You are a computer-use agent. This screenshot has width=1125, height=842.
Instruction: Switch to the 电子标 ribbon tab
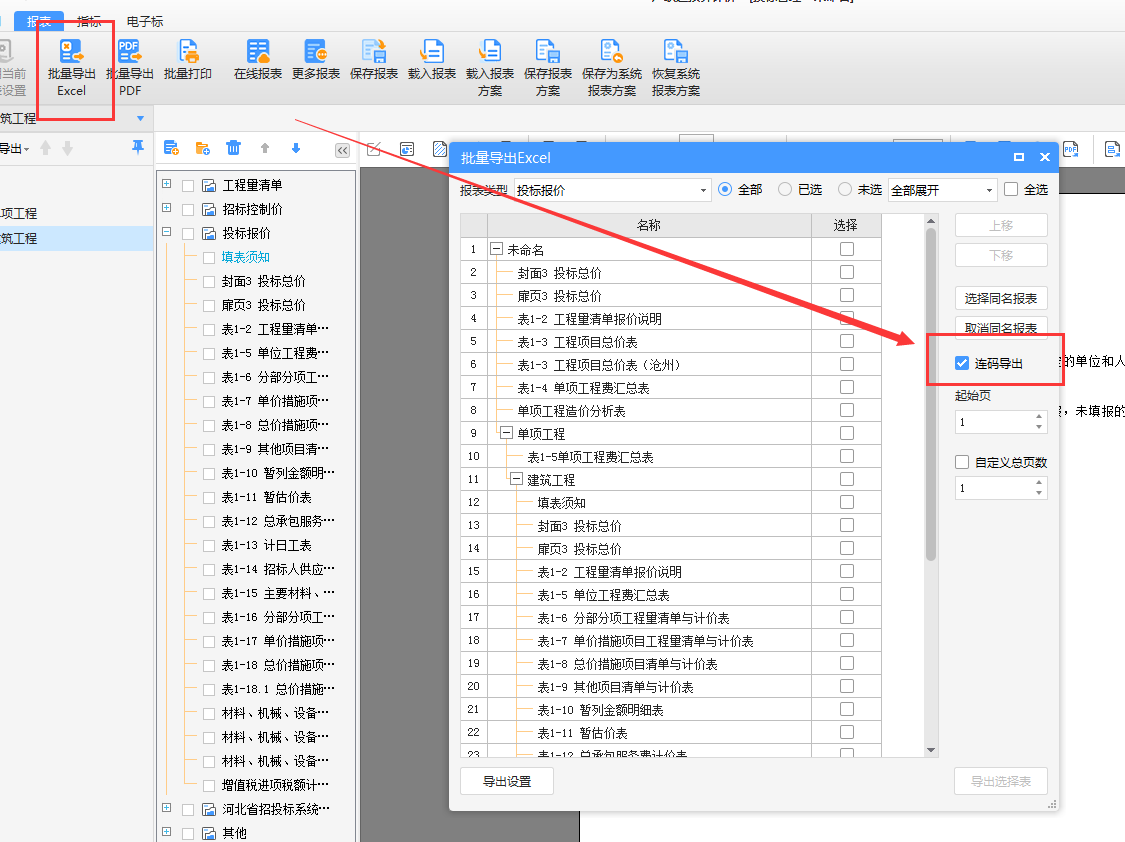click(x=144, y=22)
